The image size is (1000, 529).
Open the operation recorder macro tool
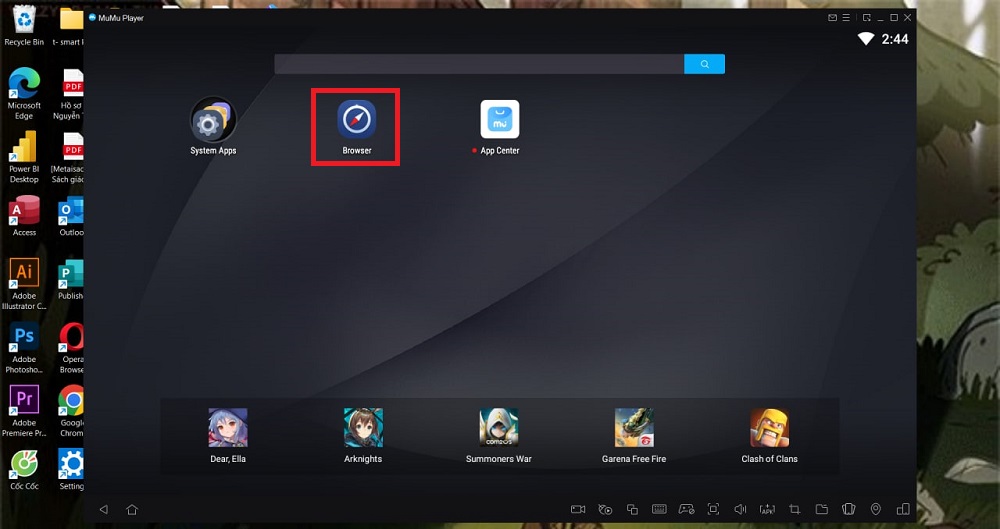pos(605,509)
